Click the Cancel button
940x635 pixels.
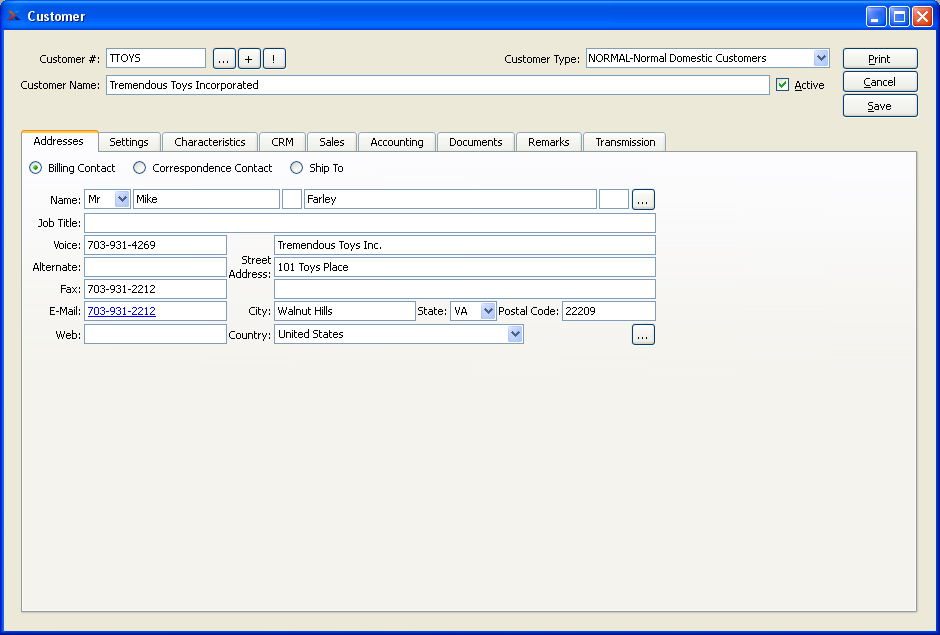(x=880, y=82)
